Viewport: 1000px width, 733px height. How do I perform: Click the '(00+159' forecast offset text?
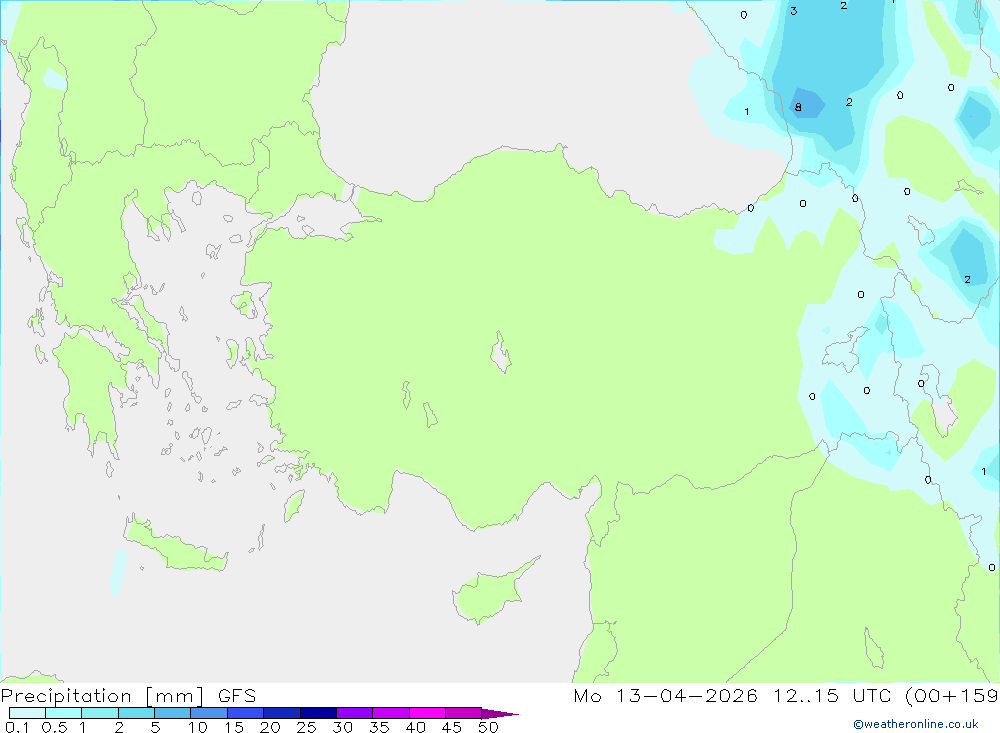[952, 696]
